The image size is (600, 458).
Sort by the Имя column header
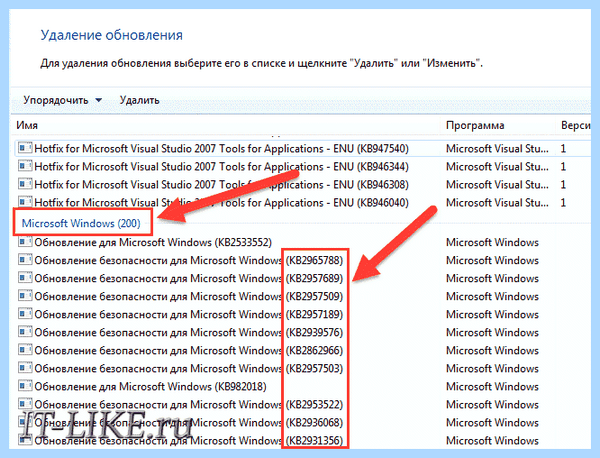click(27, 126)
